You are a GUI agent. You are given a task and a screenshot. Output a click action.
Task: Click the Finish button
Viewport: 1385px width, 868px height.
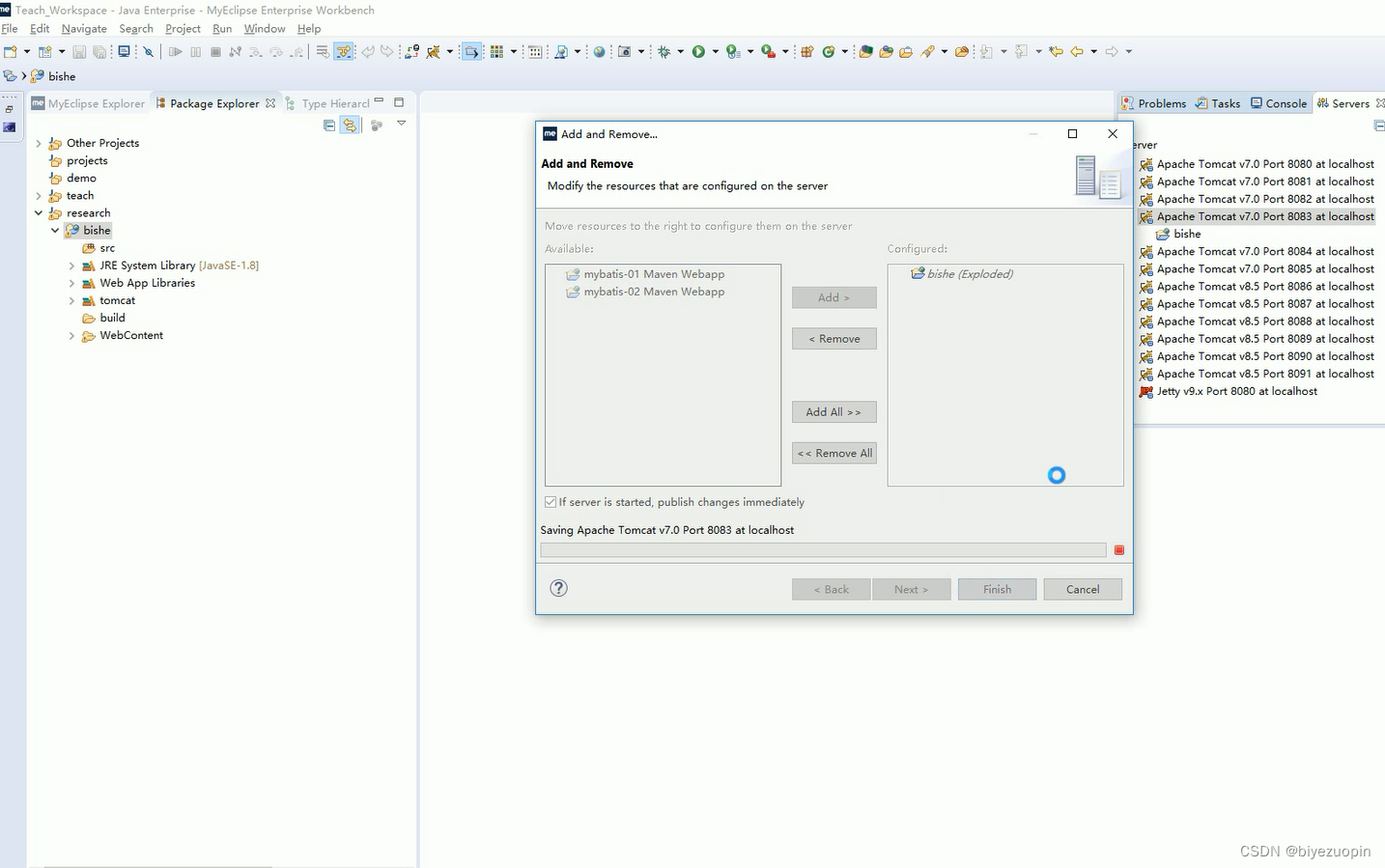[x=997, y=589]
